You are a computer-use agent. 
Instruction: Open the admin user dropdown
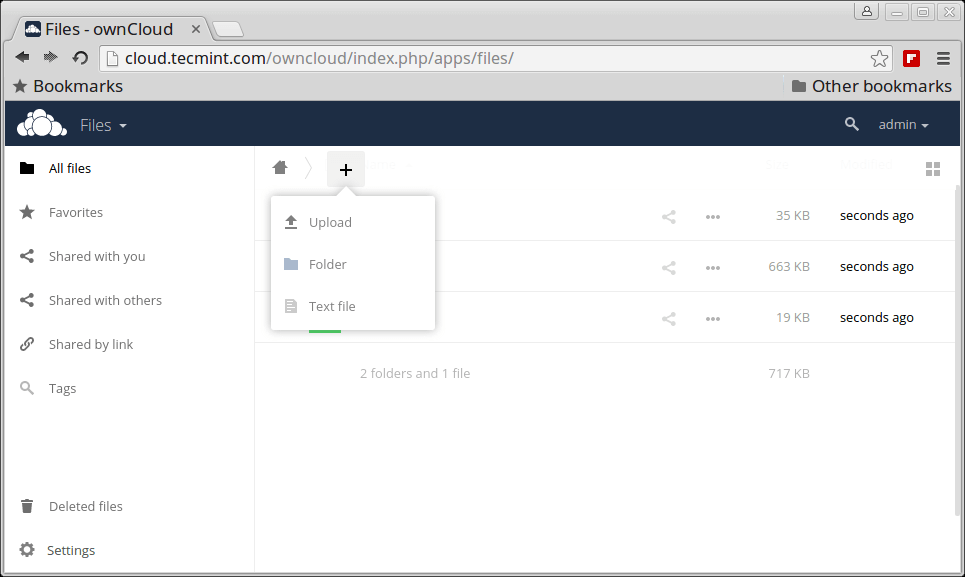(903, 124)
